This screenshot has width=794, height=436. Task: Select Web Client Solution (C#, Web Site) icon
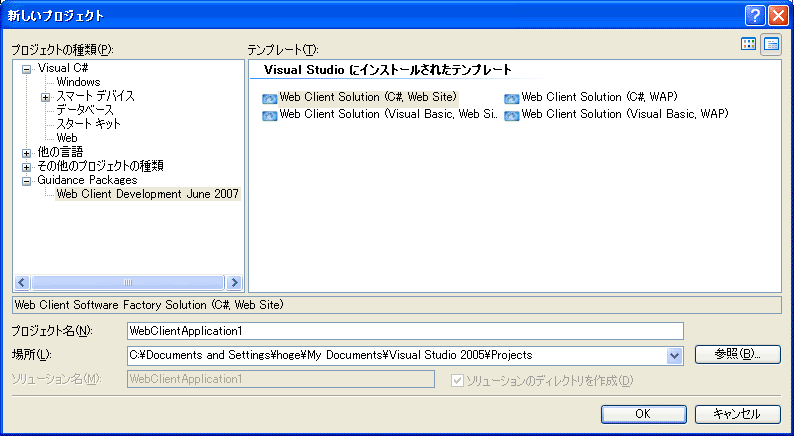tap(270, 98)
